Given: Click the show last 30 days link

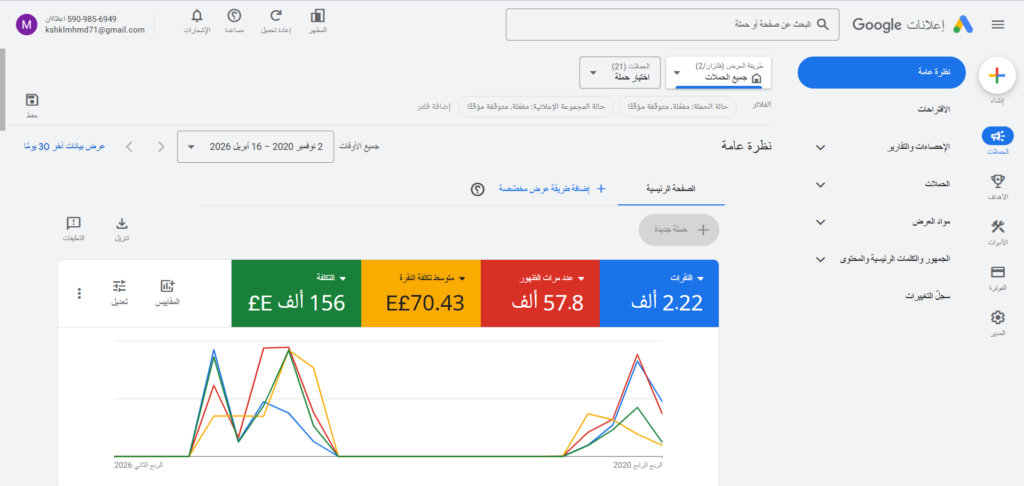Looking at the screenshot, I should [x=62, y=147].
